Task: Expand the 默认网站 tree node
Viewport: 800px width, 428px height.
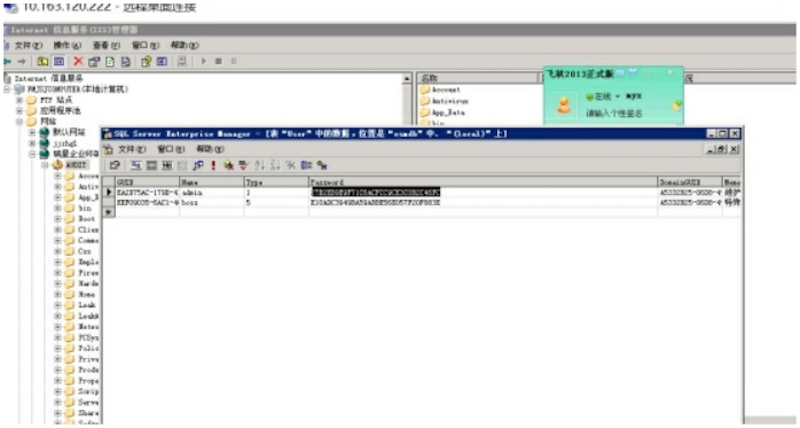Action: pyautogui.click(x=32, y=132)
